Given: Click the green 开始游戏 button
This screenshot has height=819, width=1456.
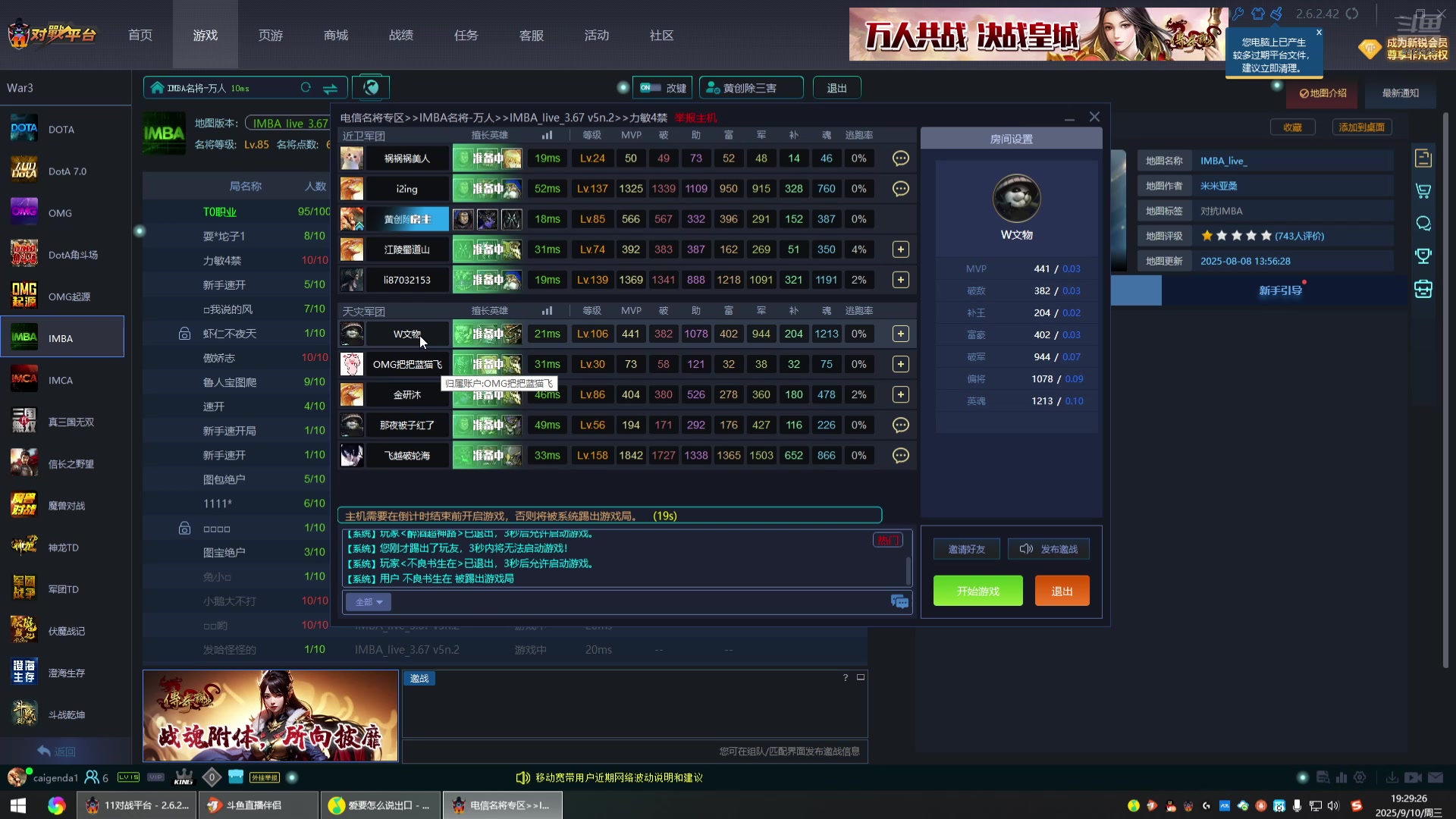Looking at the screenshot, I should coord(977,591).
